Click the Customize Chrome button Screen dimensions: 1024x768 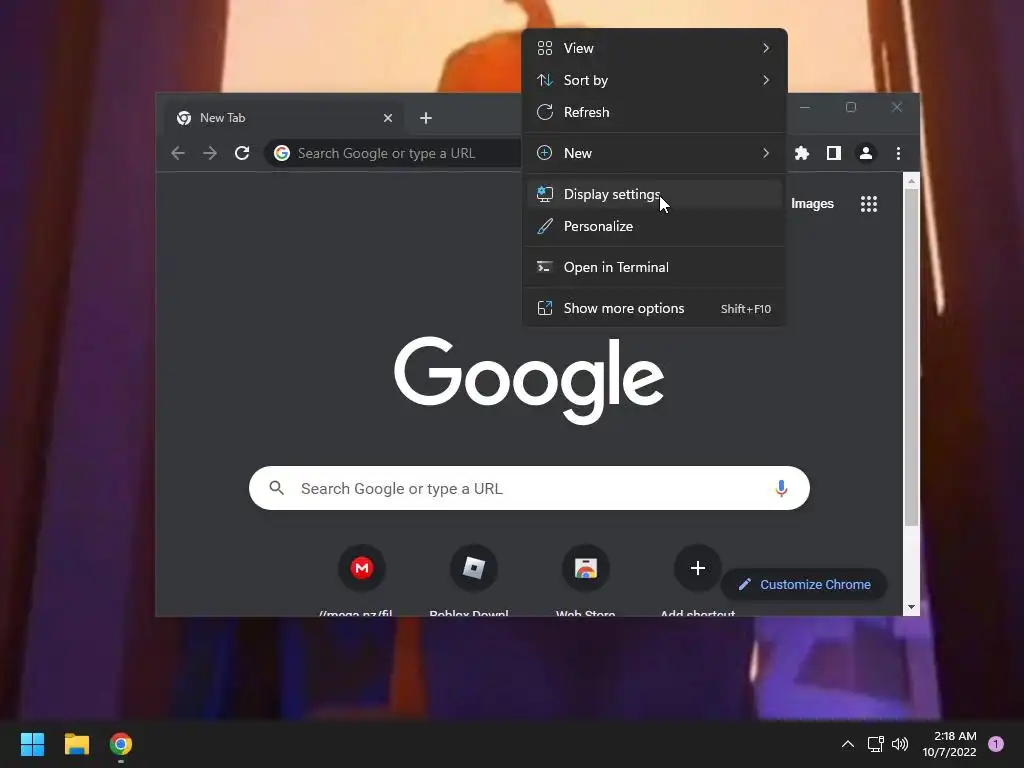805,584
